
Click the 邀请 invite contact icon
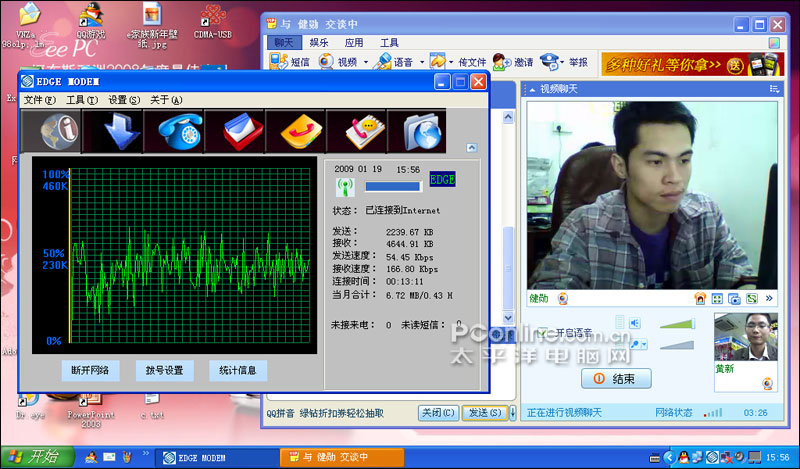click(x=501, y=62)
